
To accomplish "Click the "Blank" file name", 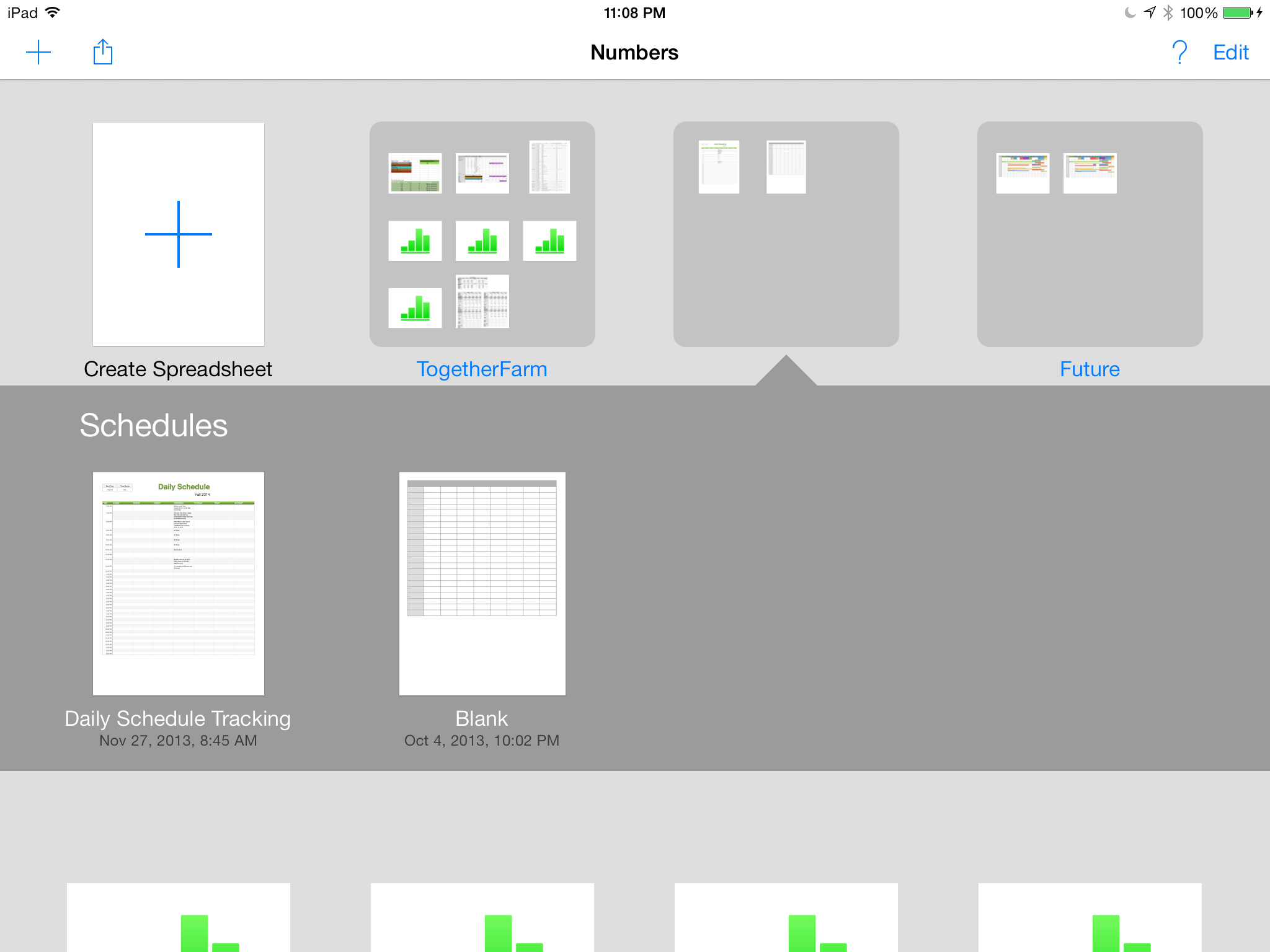I will [x=482, y=719].
